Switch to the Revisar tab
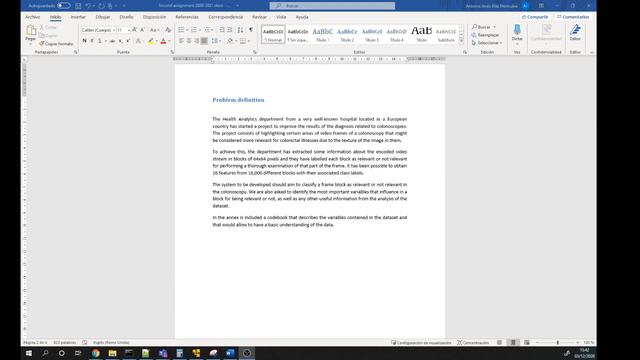The height and width of the screenshot is (360, 640). click(x=259, y=17)
